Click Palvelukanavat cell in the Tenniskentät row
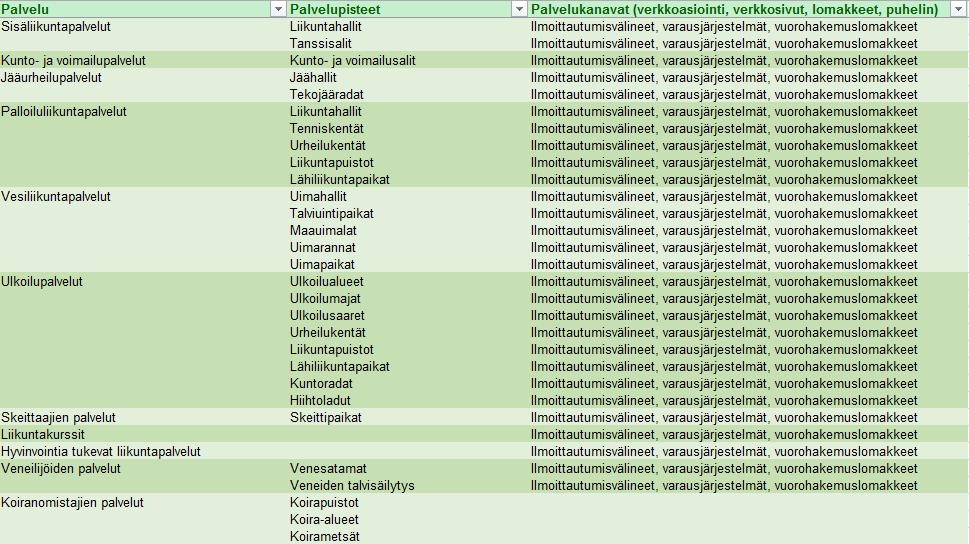The image size is (969, 544). (x=748, y=129)
